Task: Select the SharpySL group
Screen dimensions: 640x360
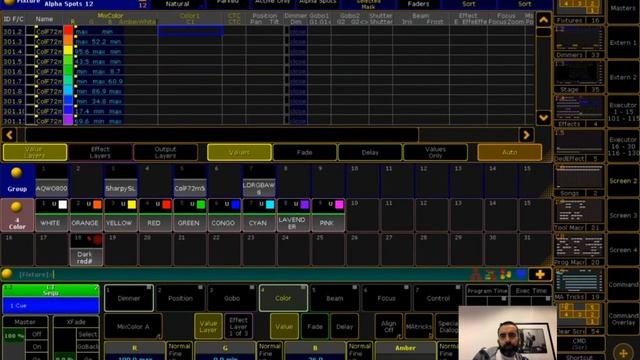Action: pos(120,180)
